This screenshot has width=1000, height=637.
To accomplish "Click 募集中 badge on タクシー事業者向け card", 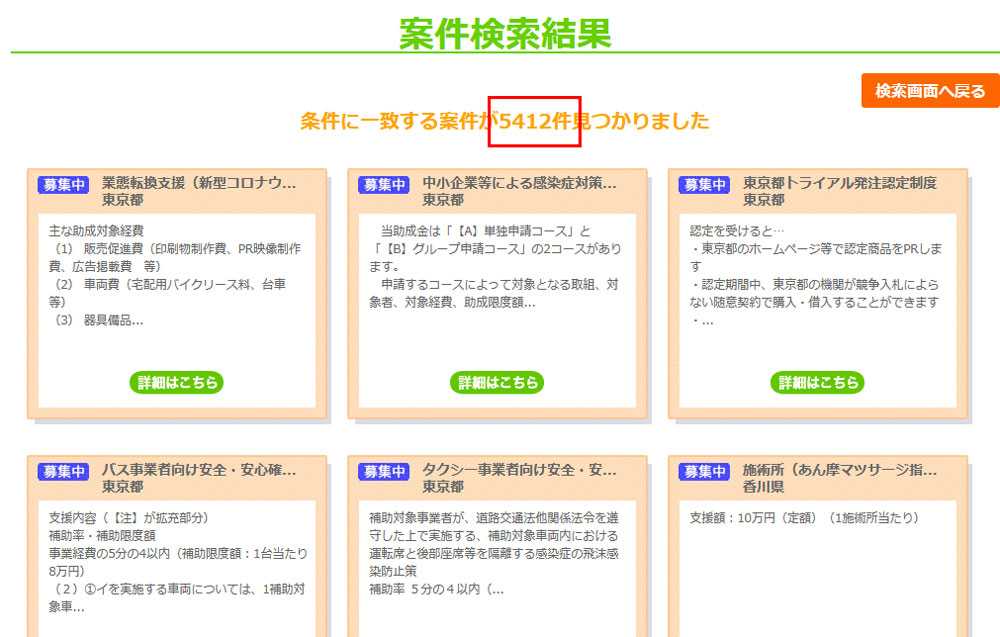I will pyautogui.click(x=384, y=471).
